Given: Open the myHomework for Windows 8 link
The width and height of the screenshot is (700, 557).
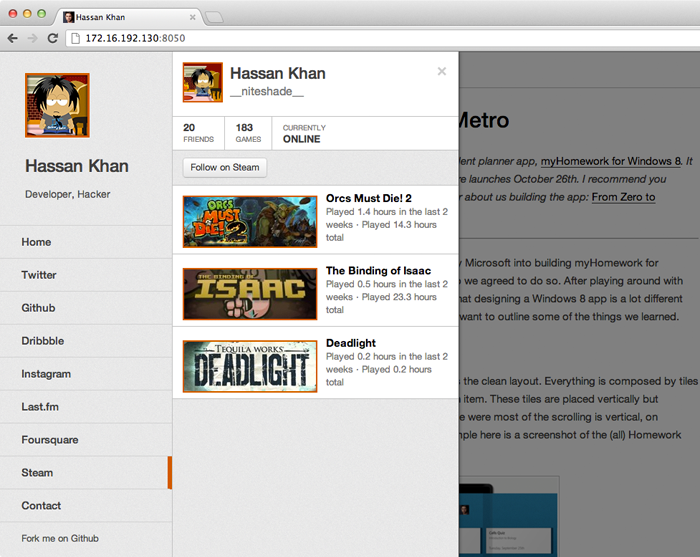Looking at the screenshot, I should click(x=611, y=161).
